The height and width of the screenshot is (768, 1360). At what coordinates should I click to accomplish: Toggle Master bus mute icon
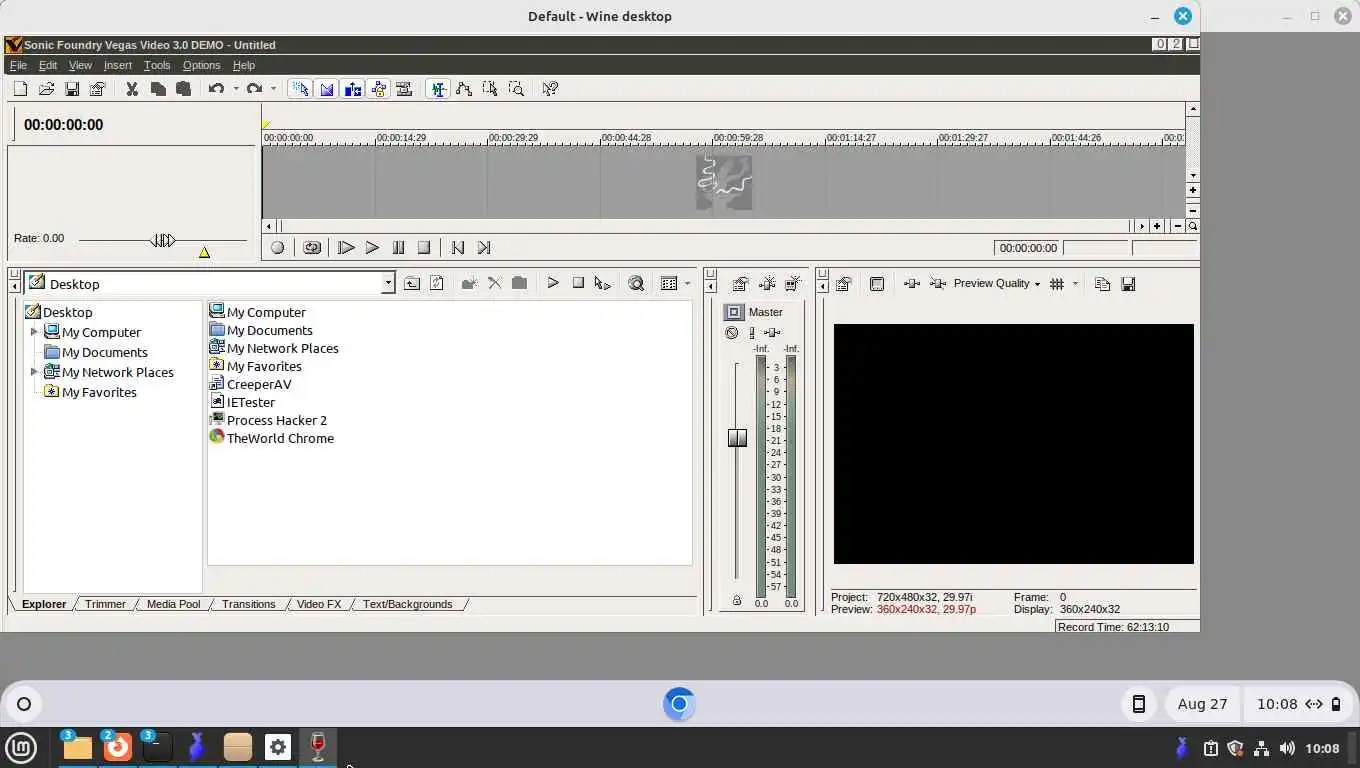[x=732, y=333]
